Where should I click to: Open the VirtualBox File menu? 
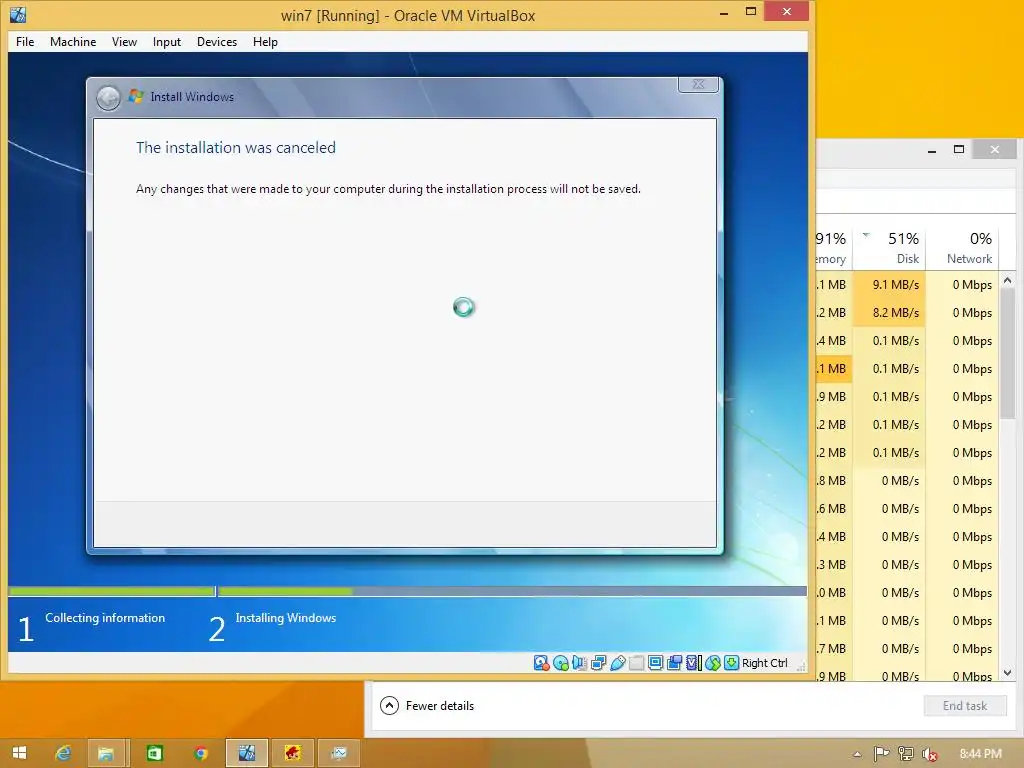coord(25,42)
